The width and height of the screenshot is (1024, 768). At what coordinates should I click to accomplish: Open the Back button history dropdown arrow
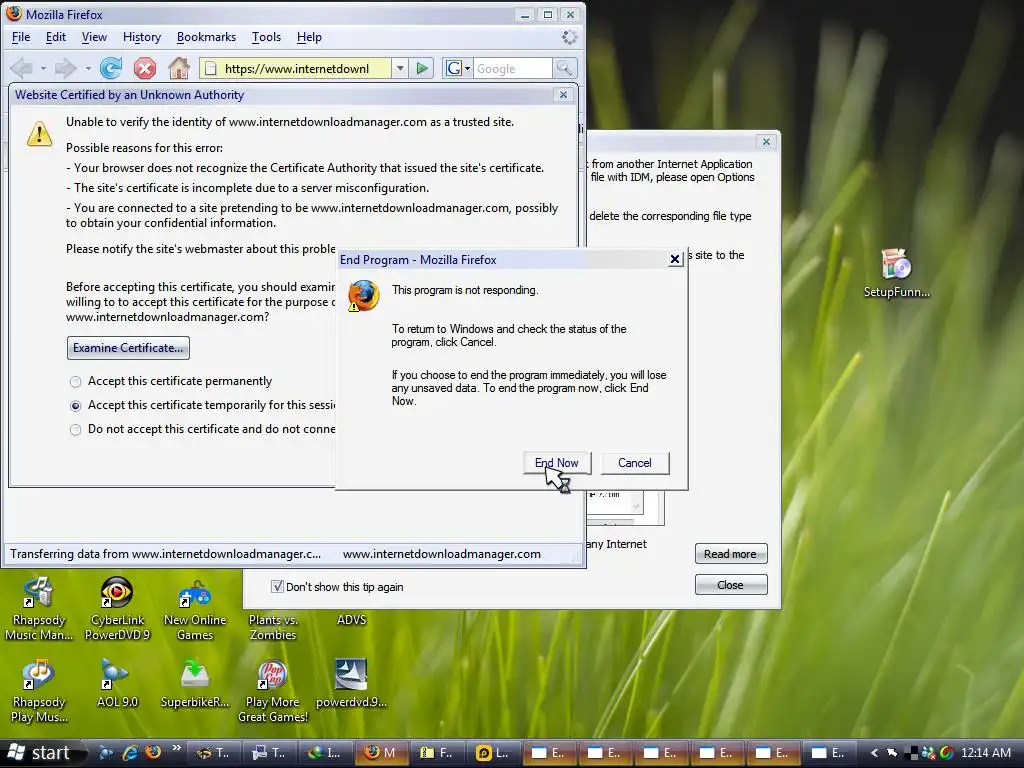(x=43, y=68)
